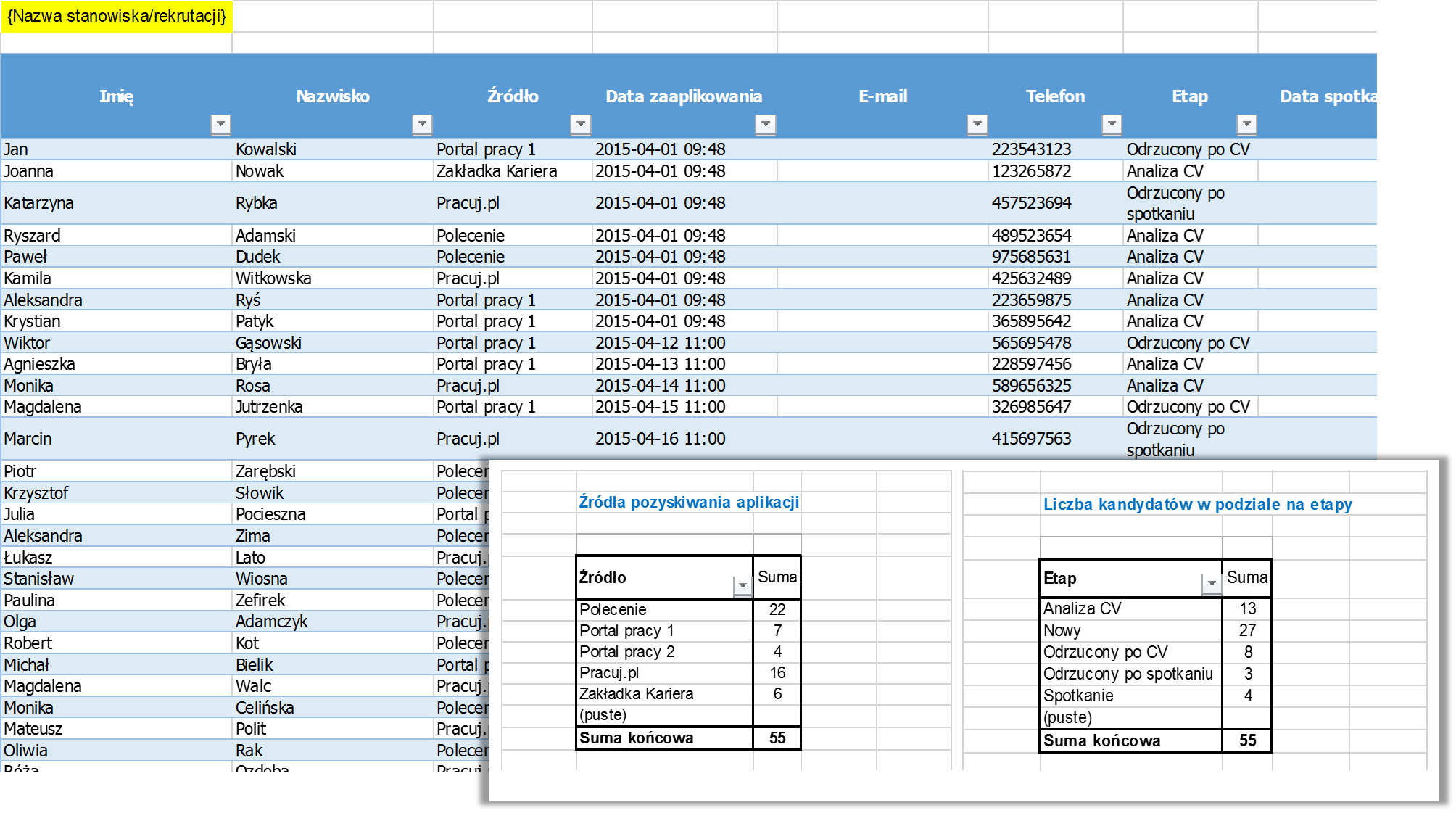Click the Gąsowski surname cell
This screenshot has height=813, width=1456.
[333, 343]
